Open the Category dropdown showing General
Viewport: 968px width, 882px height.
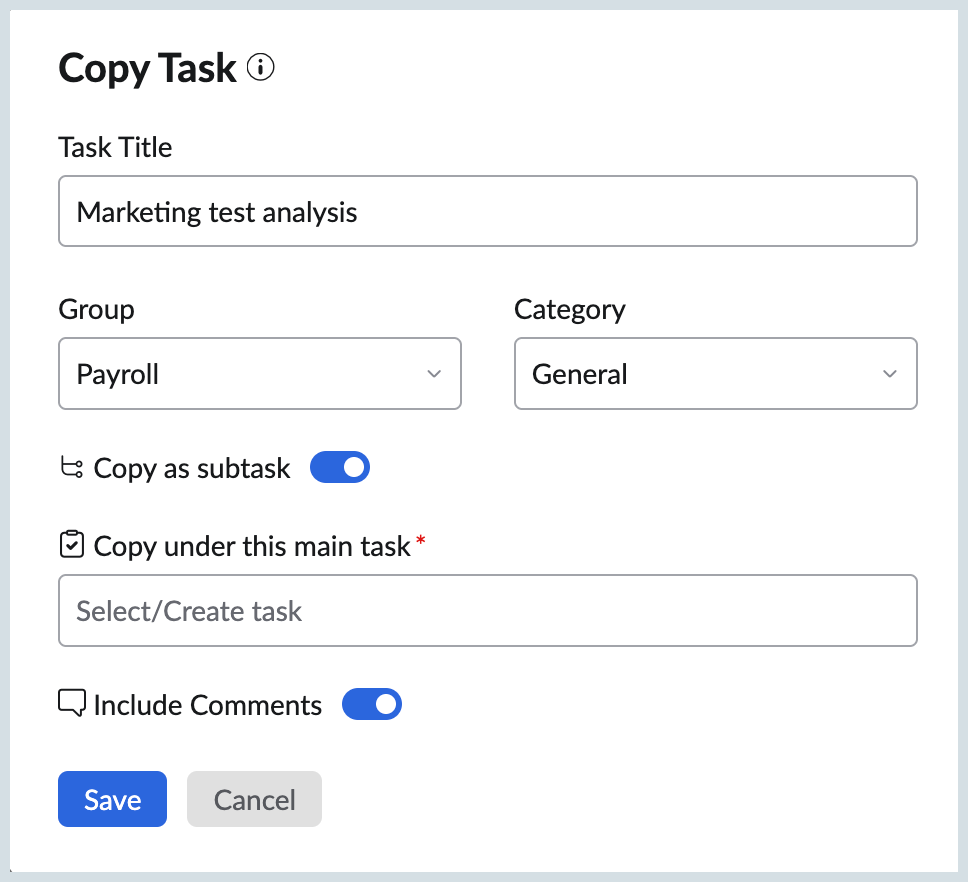pyautogui.click(x=715, y=373)
